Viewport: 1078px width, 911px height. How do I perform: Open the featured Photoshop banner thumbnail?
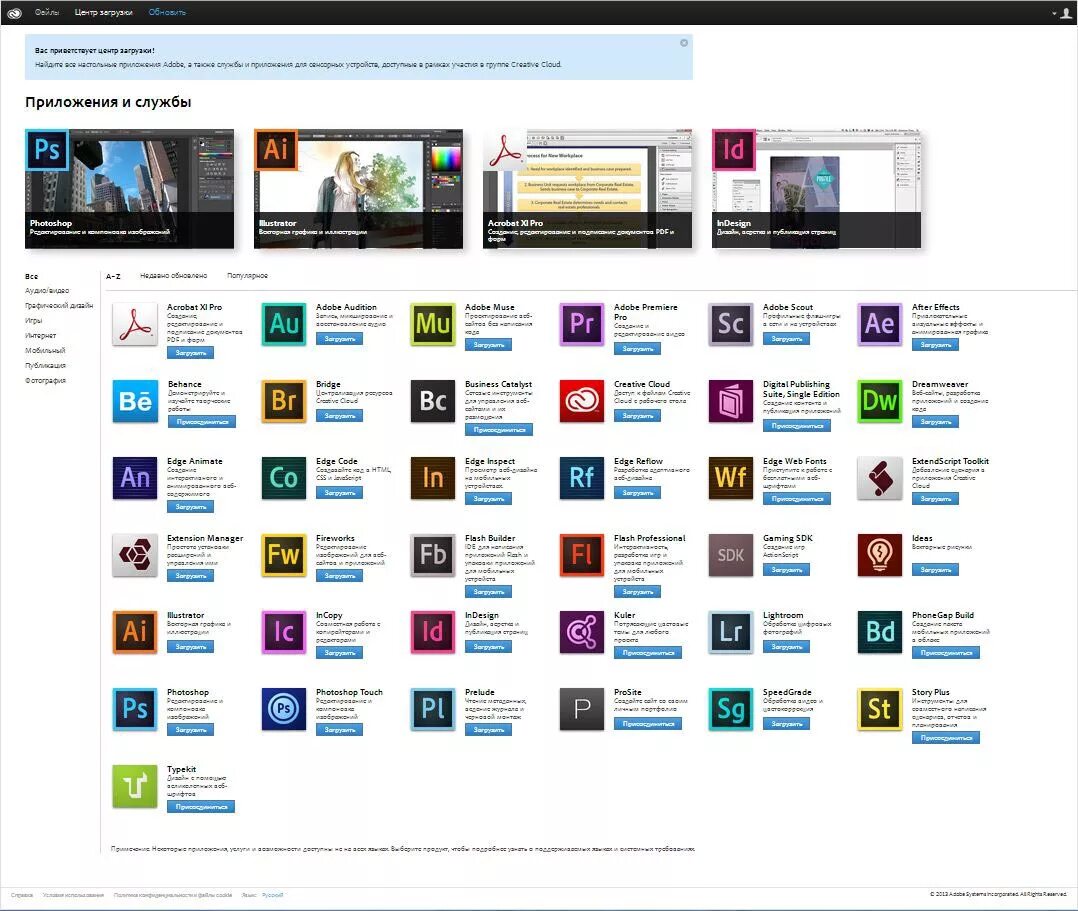[129, 188]
